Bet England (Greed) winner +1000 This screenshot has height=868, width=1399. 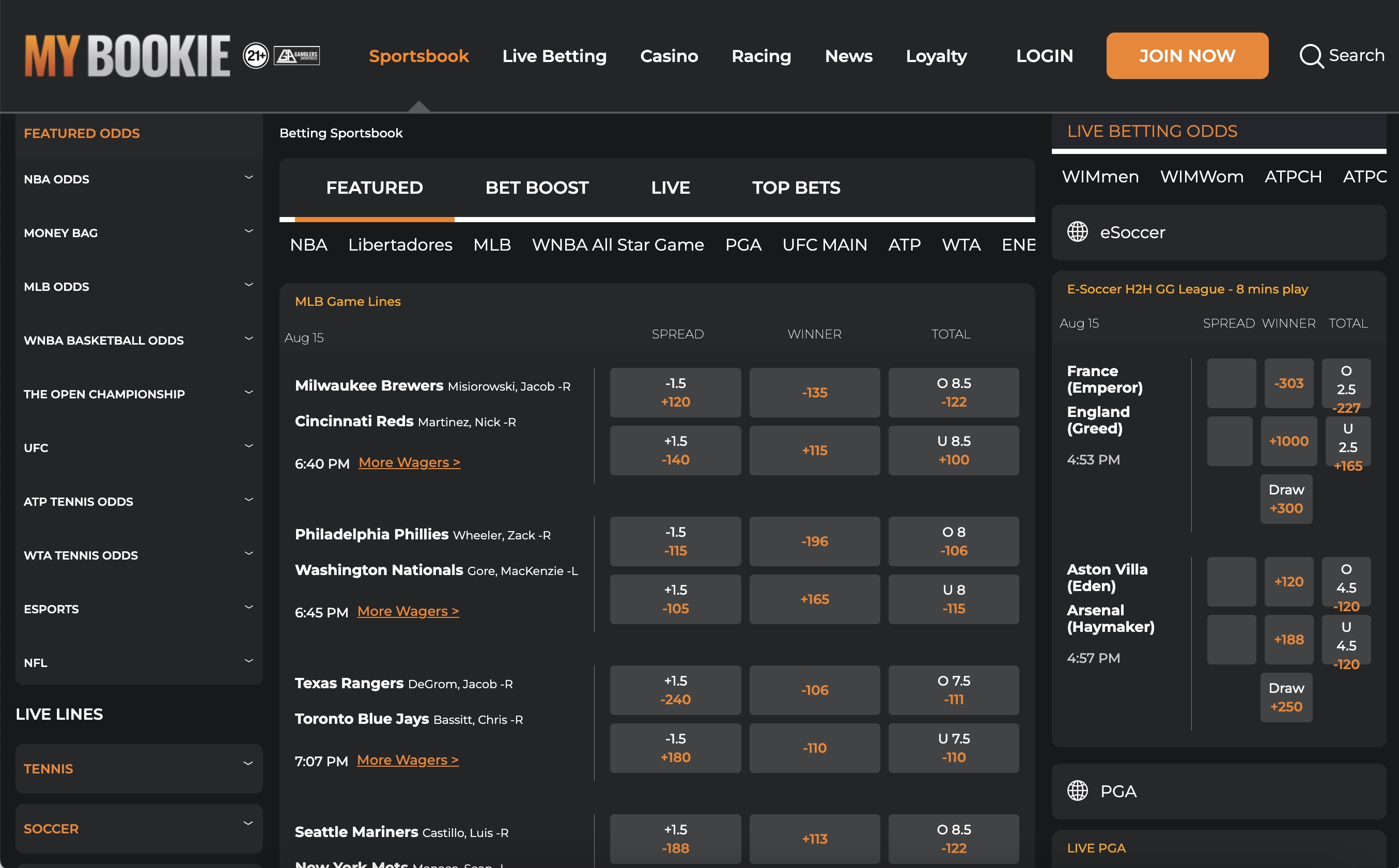pos(1289,441)
